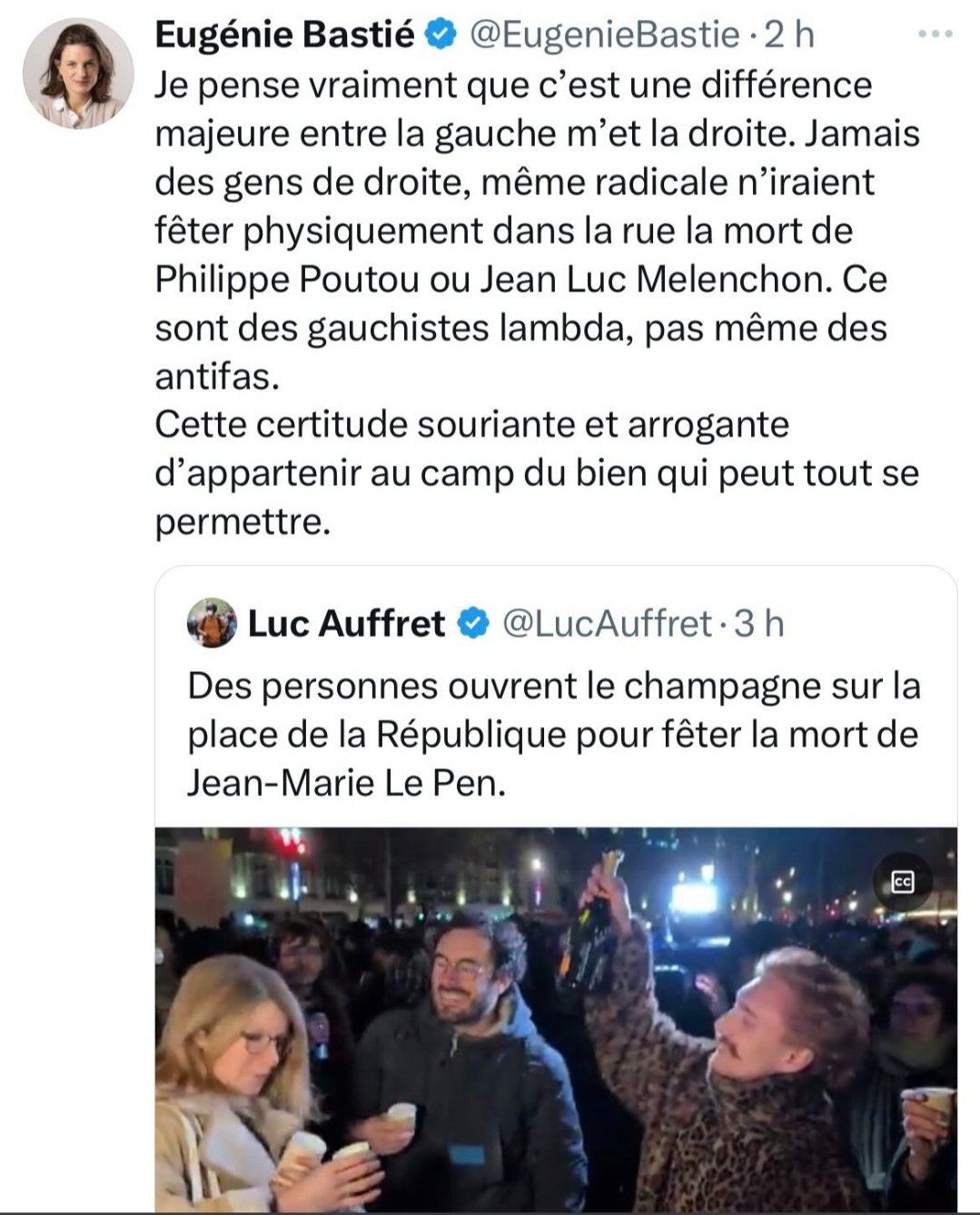The height and width of the screenshot is (1215, 980).
Task: Click the verified badge beside Eugénie Bastié
Action: click(x=441, y=35)
